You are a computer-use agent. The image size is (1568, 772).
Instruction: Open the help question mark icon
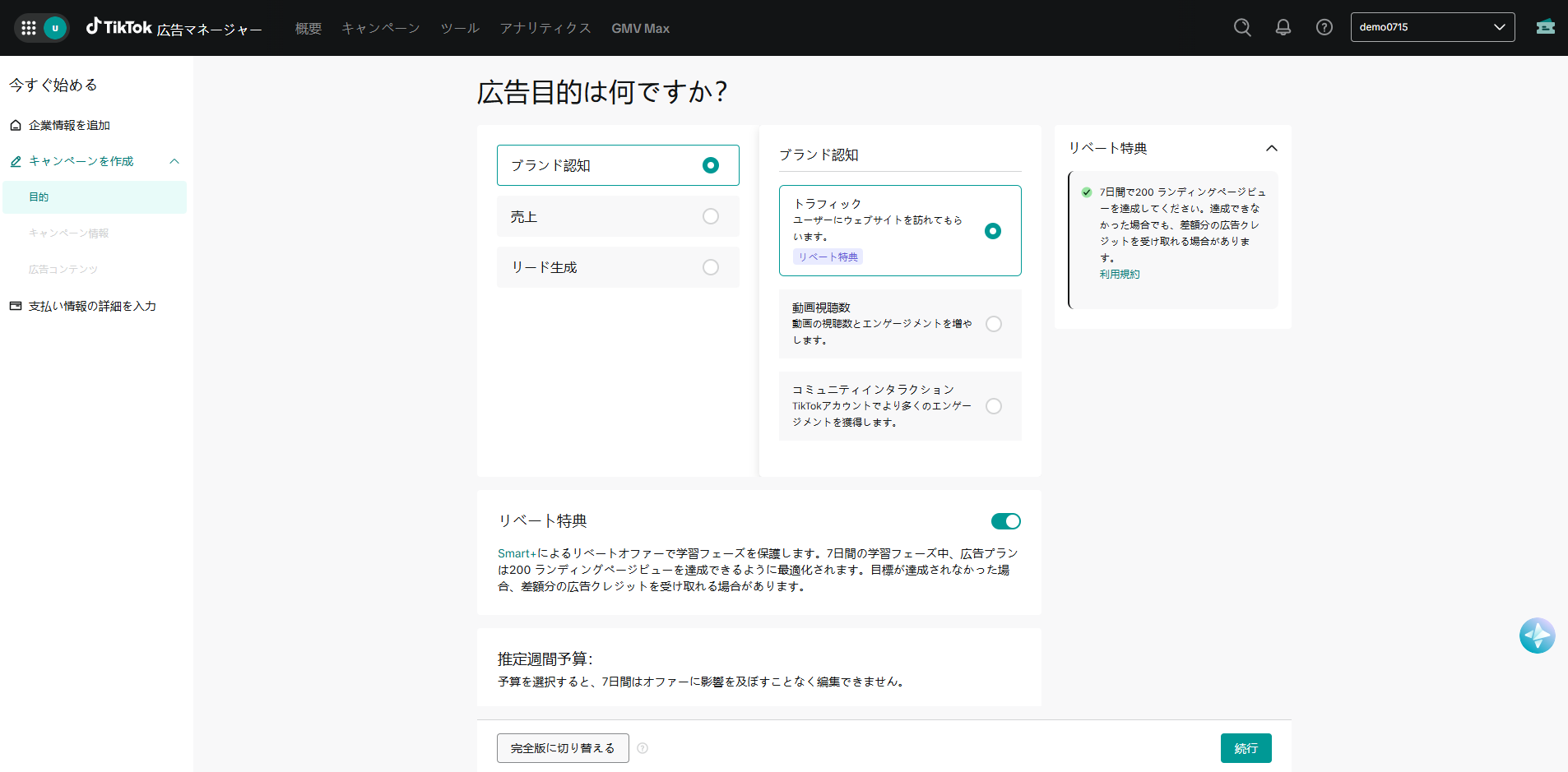click(x=1324, y=27)
